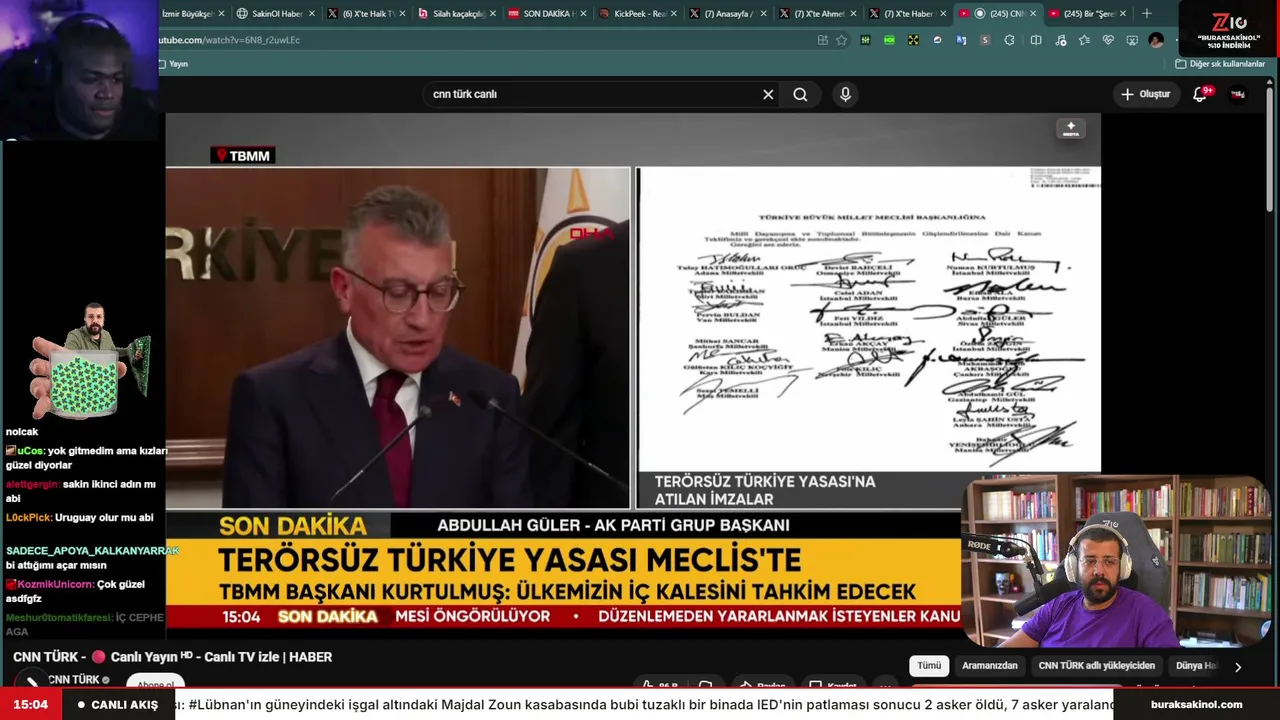Open the browser extensions puzzle icon
Viewport: 1280px width, 720px height.
tap(1009, 40)
